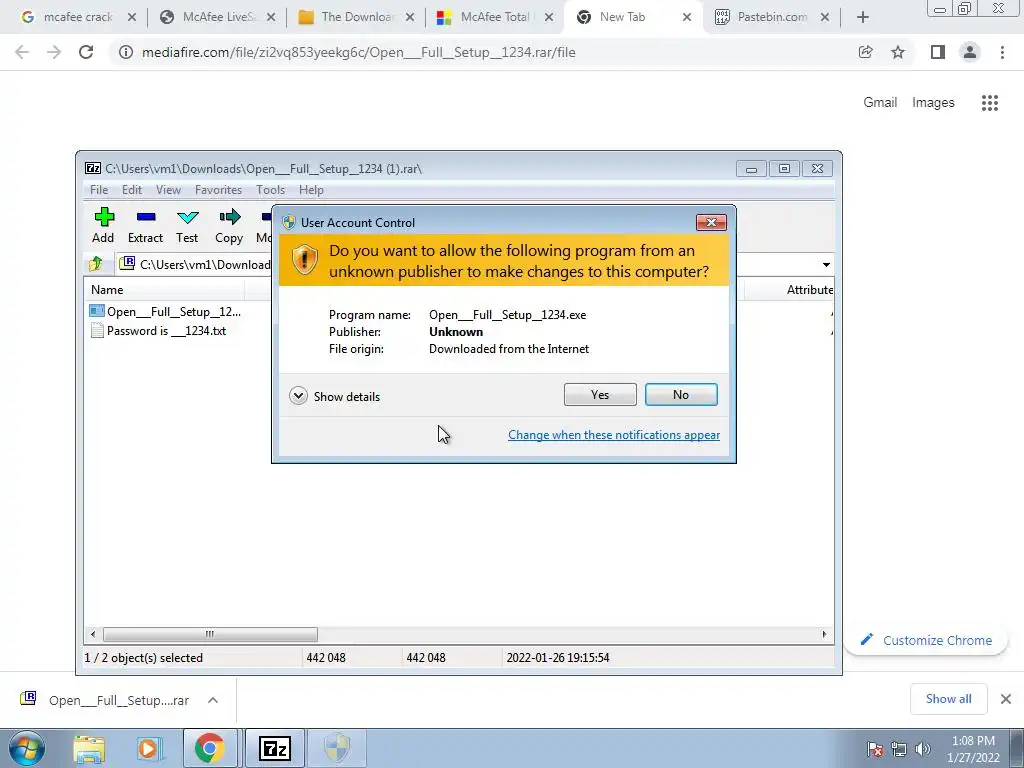The width and height of the screenshot is (1024, 768).
Task: Open Chrome three-dot menu
Action: (1002, 52)
